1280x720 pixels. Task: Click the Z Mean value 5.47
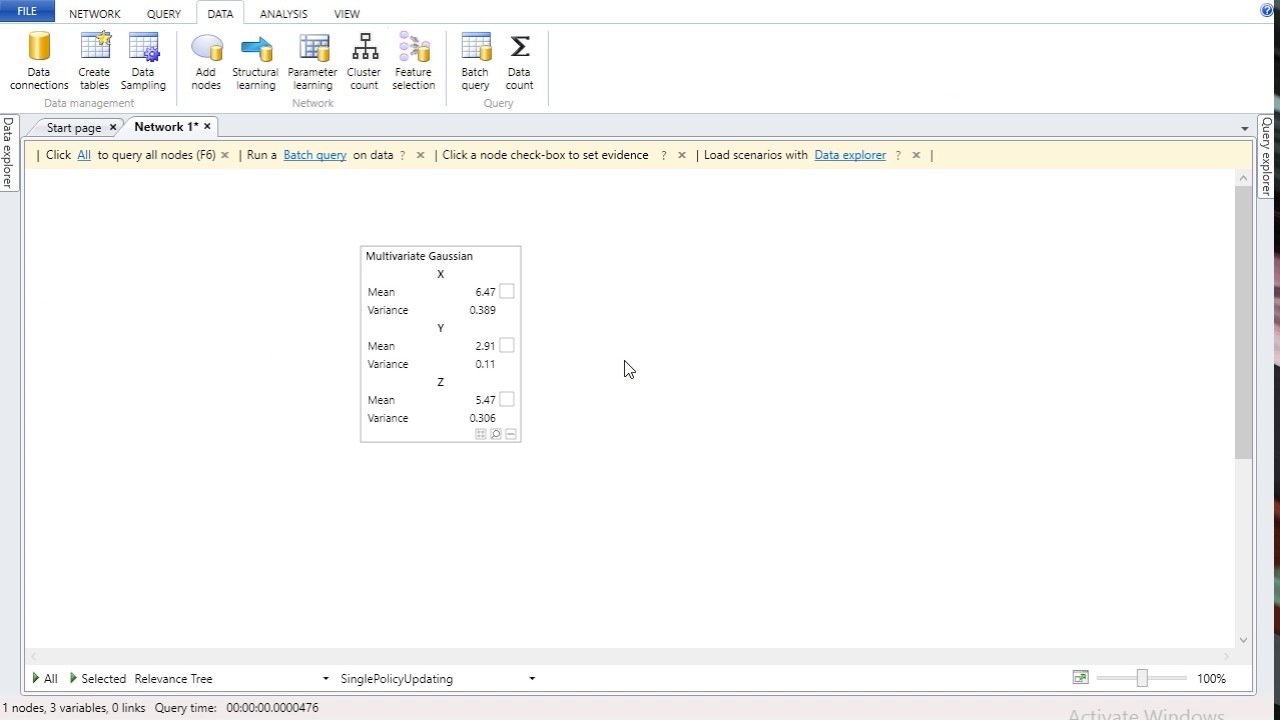pyautogui.click(x=486, y=400)
